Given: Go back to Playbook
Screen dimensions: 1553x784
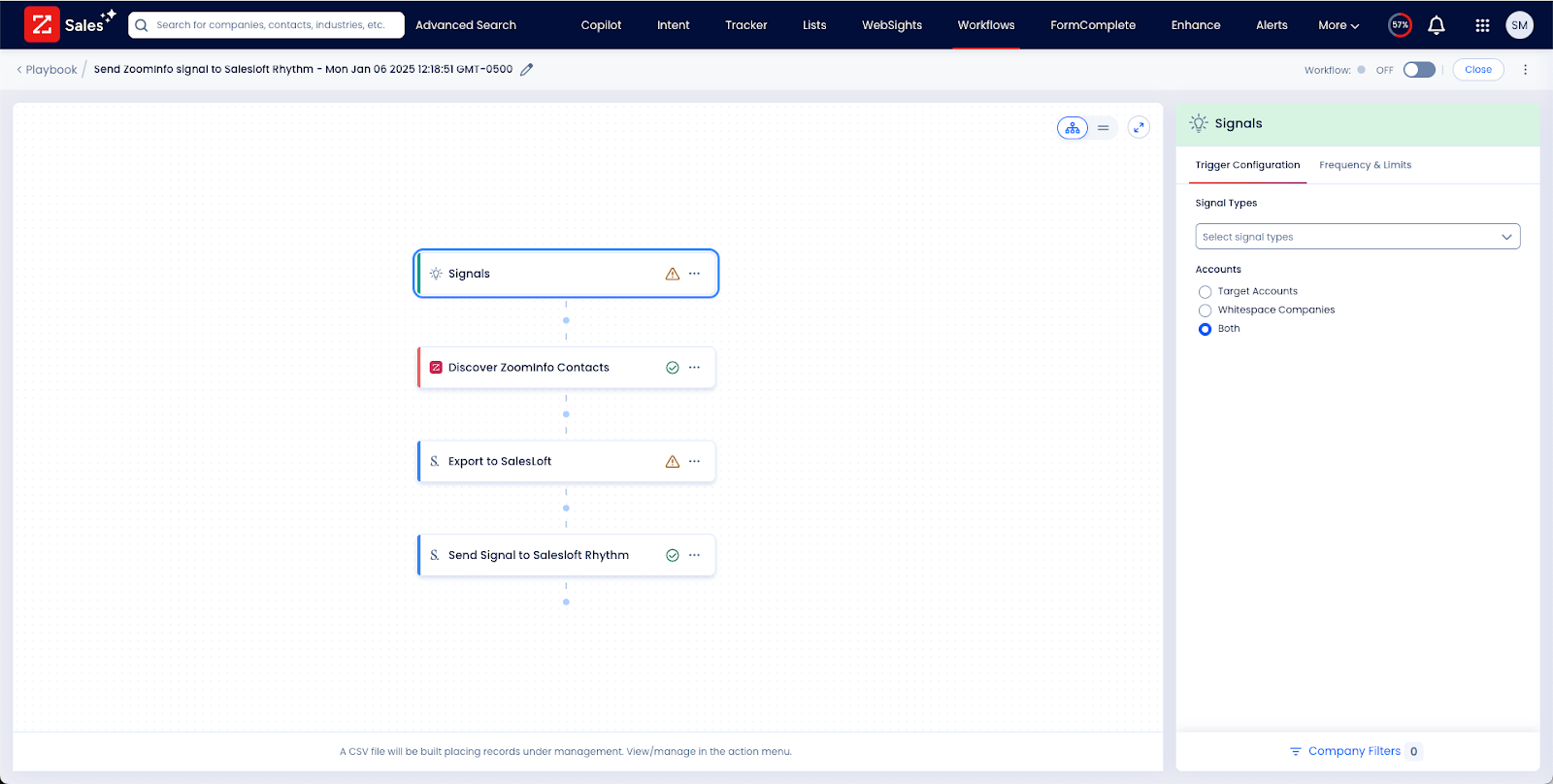Looking at the screenshot, I should tap(47, 70).
